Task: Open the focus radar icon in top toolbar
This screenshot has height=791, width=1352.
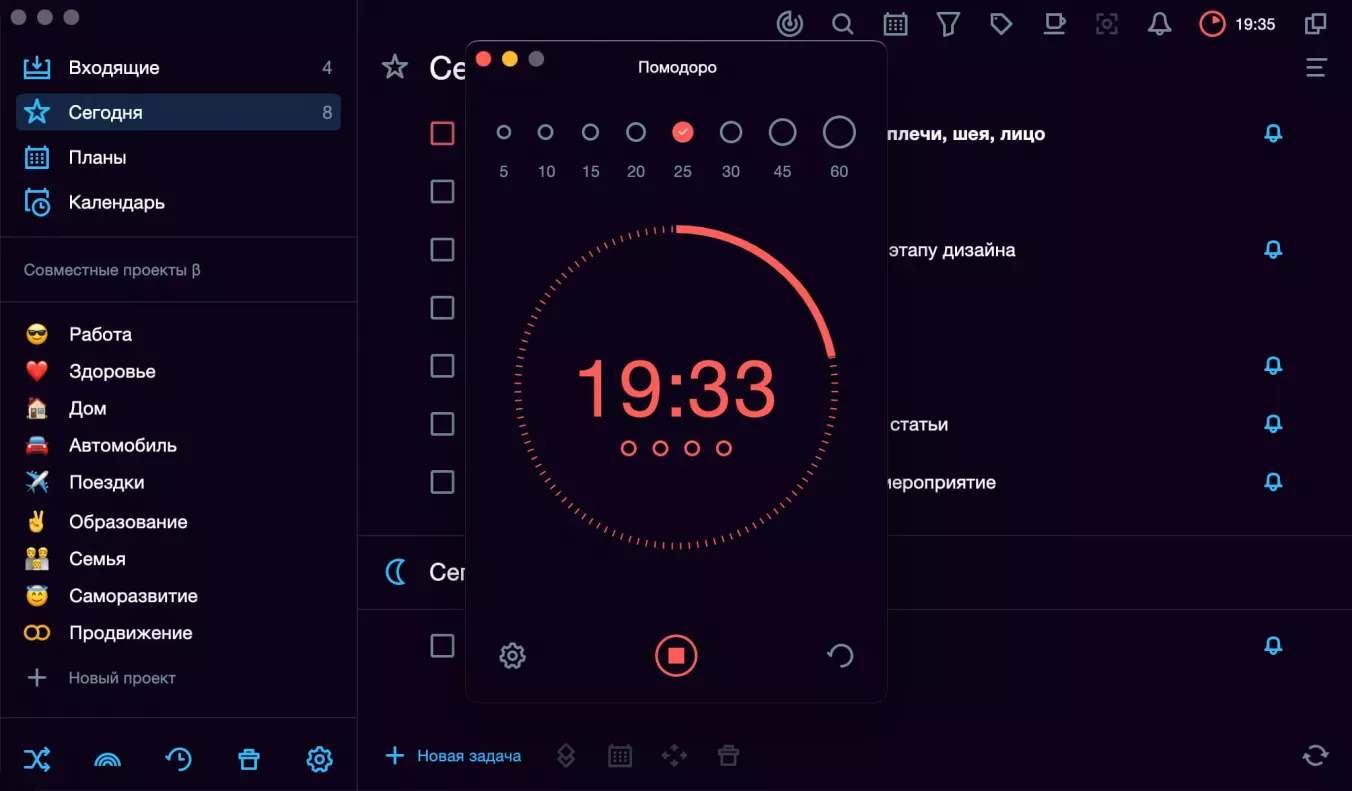Action: tap(790, 24)
